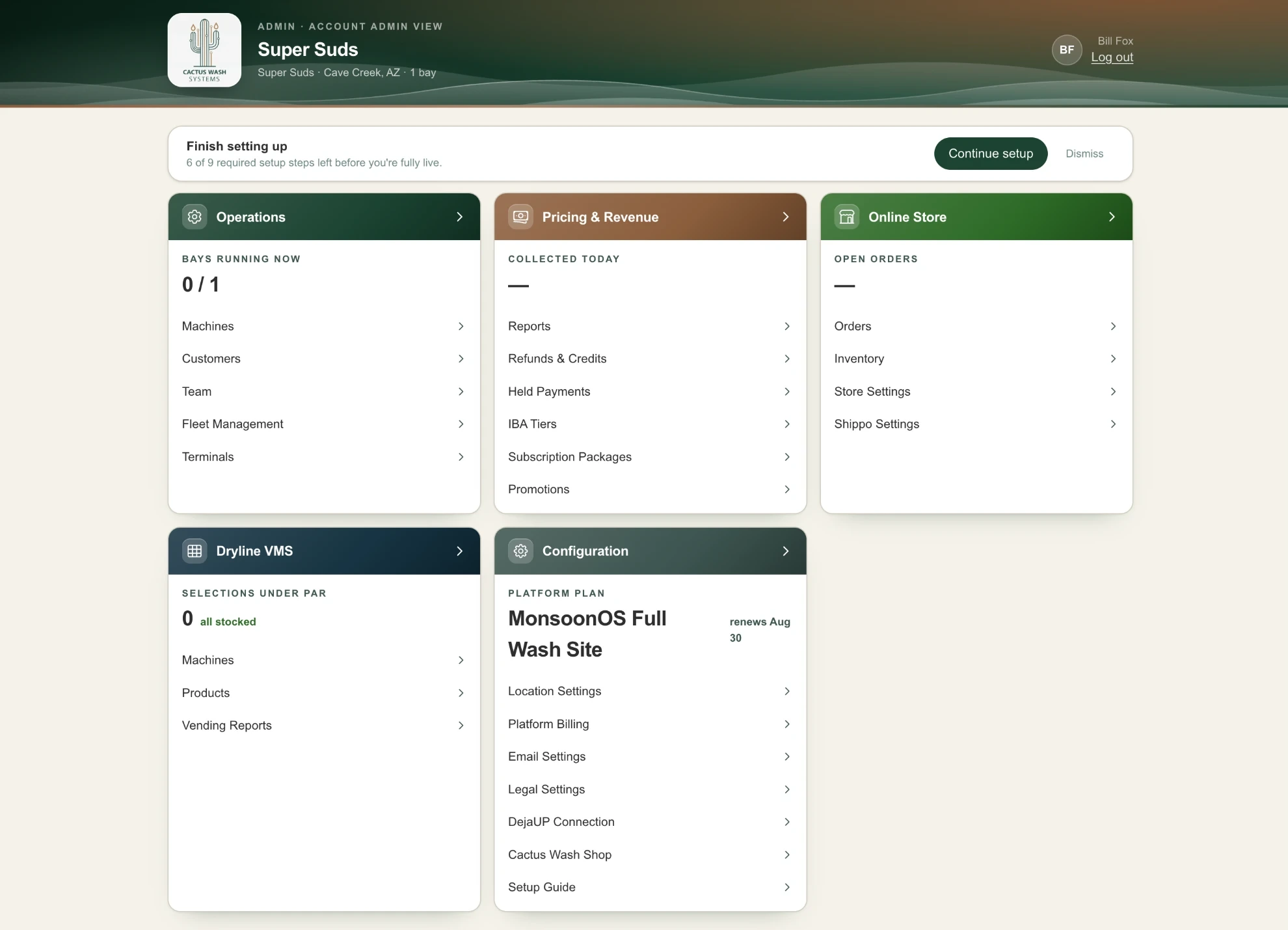1288x930 pixels.
Task: Click the chevron beside DejaUP Connection
Action: coord(787,822)
